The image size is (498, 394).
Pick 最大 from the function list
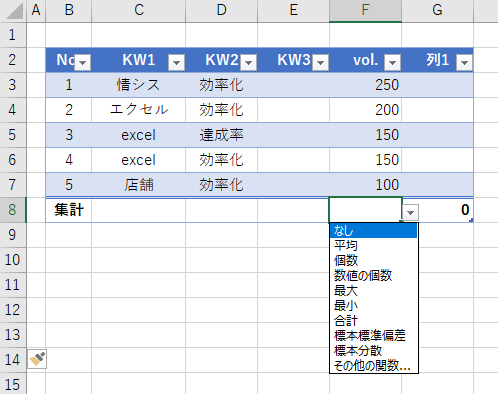373,290
